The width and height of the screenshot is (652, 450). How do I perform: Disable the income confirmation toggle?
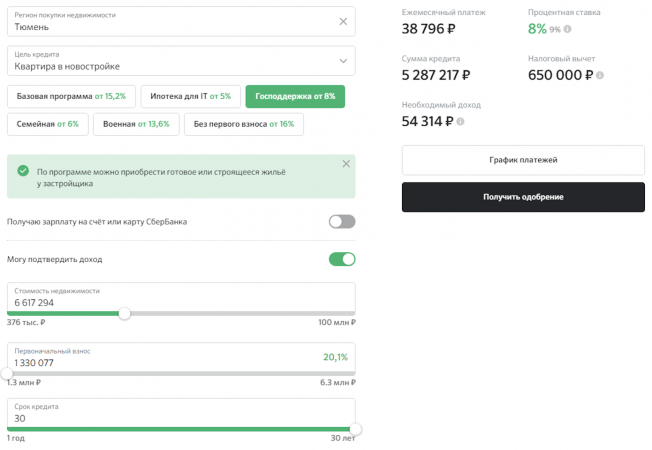342,259
